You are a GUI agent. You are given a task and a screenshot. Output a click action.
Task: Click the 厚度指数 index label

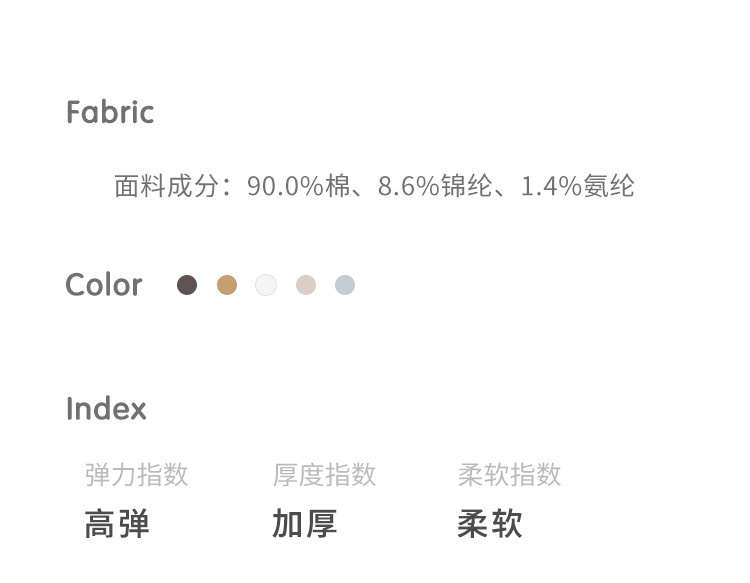pyautogui.click(x=324, y=474)
